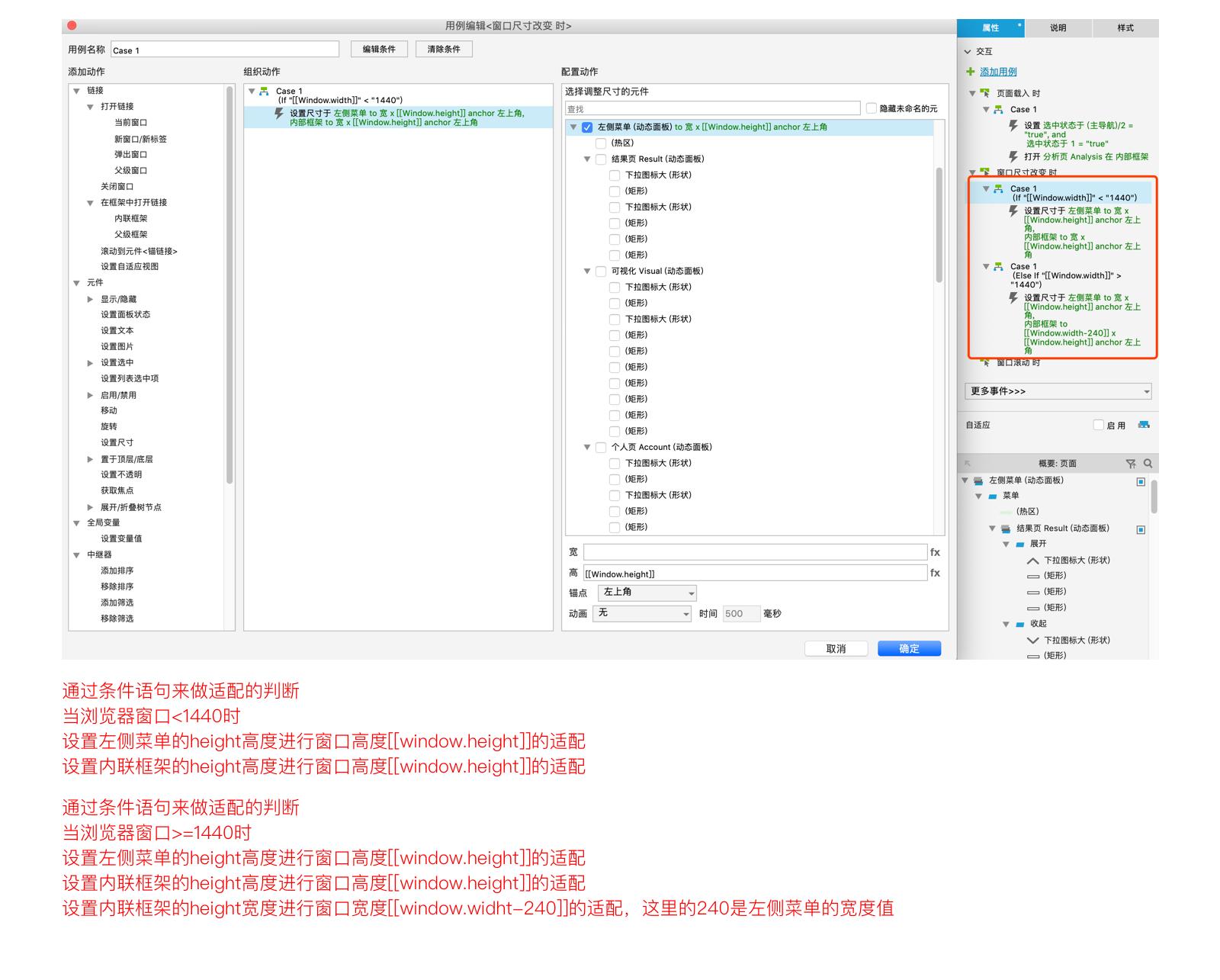This screenshot has height=980, width=1220.
Task: Click the 编辑条件 button
Action: pos(379,50)
